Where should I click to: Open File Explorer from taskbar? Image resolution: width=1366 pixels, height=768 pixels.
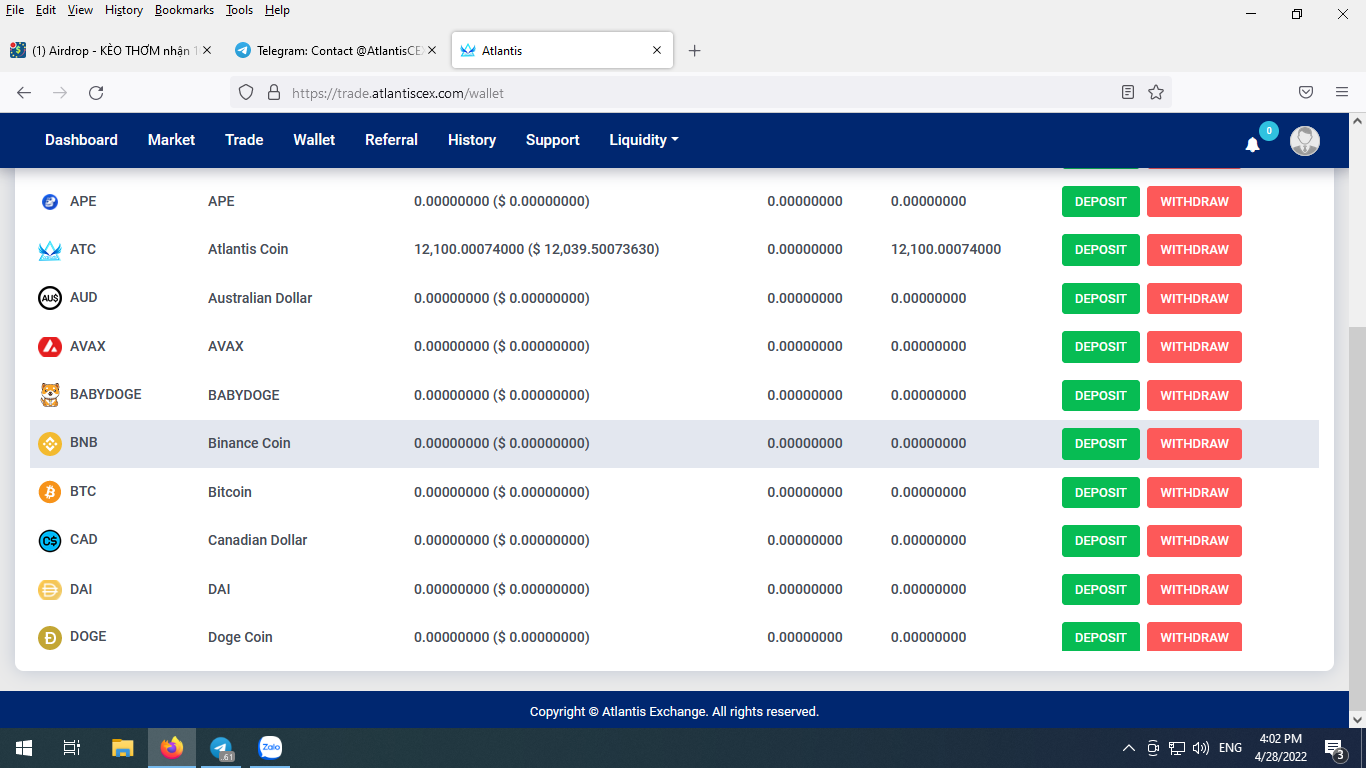122,748
